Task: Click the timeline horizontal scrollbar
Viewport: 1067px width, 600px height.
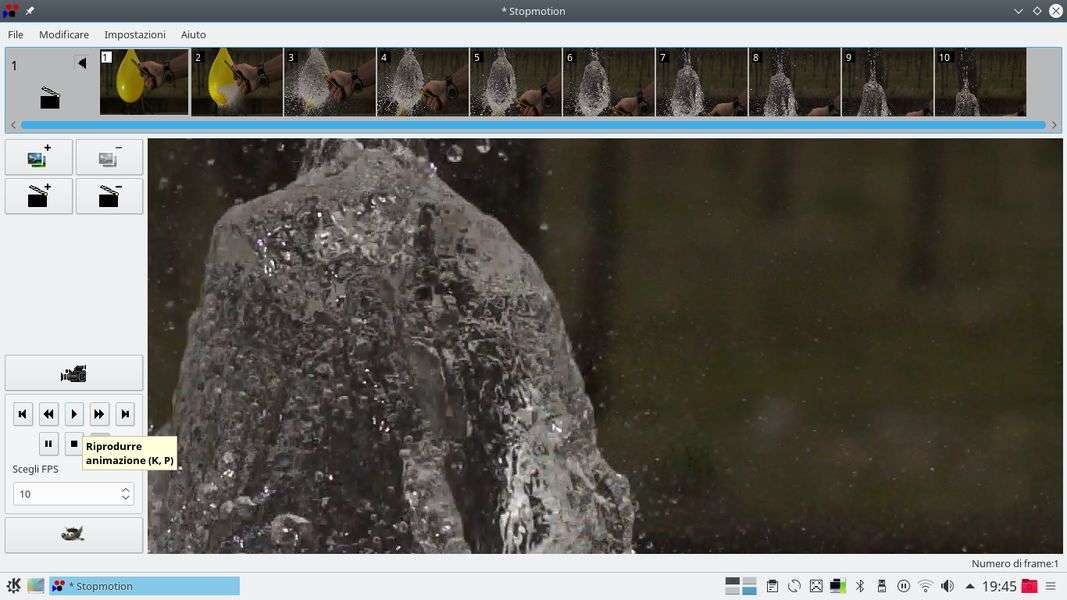Action: [x=533, y=125]
